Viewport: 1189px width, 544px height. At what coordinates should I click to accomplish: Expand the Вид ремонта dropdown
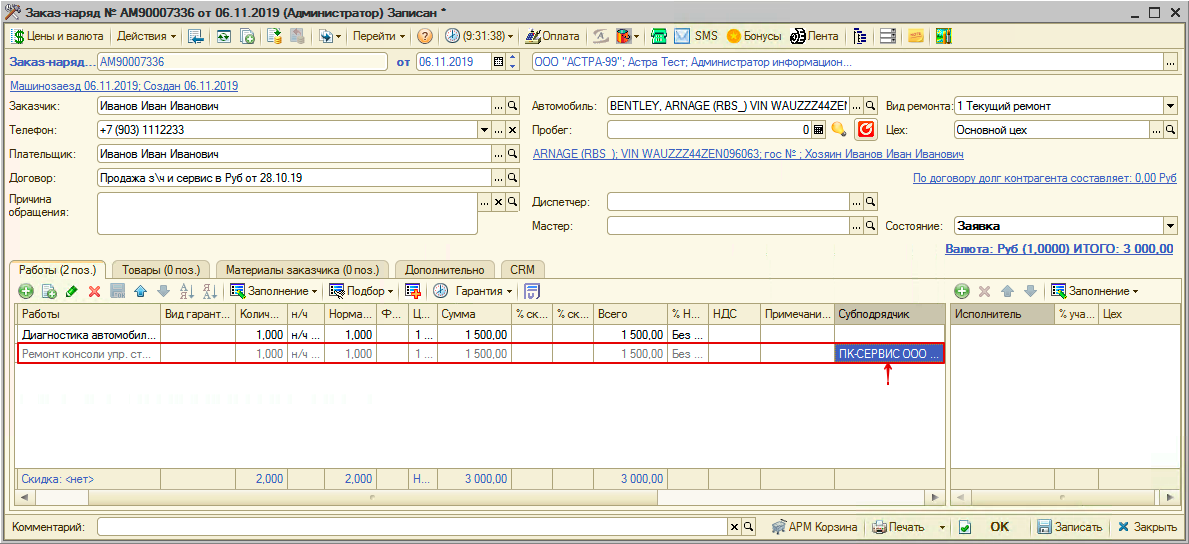tap(1169, 106)
